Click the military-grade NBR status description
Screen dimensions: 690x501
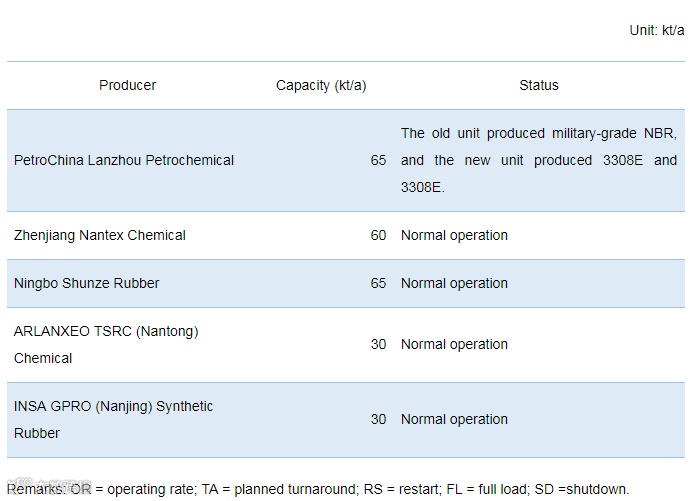pos(539,160)
